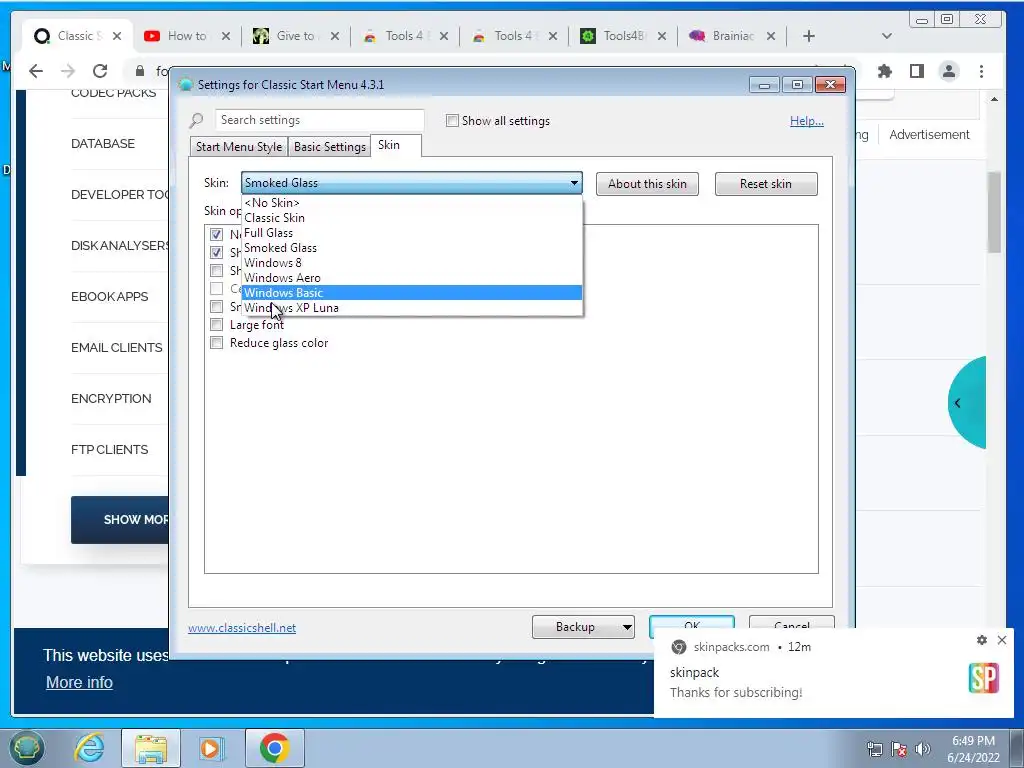This screenshot has width=1024, height=768.
Task: Toggle the second checked skin option
Action: coord(216,252)
